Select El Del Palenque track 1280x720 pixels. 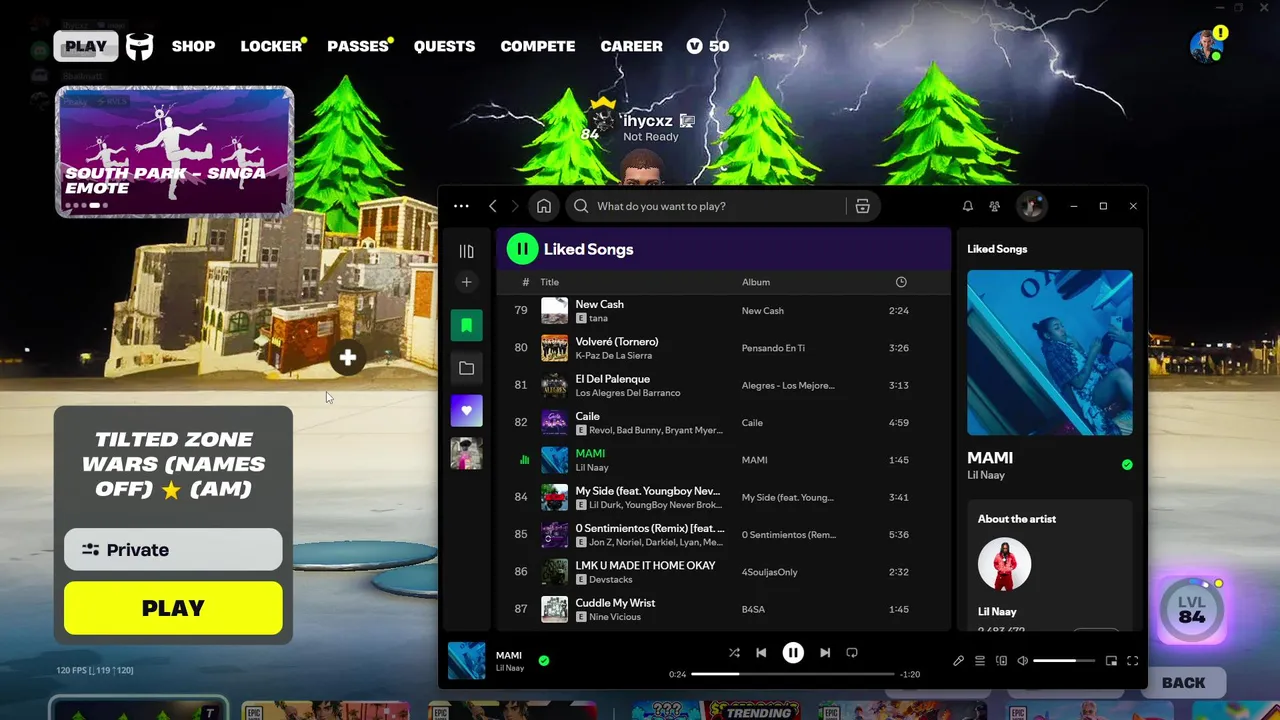click(723, 385)
